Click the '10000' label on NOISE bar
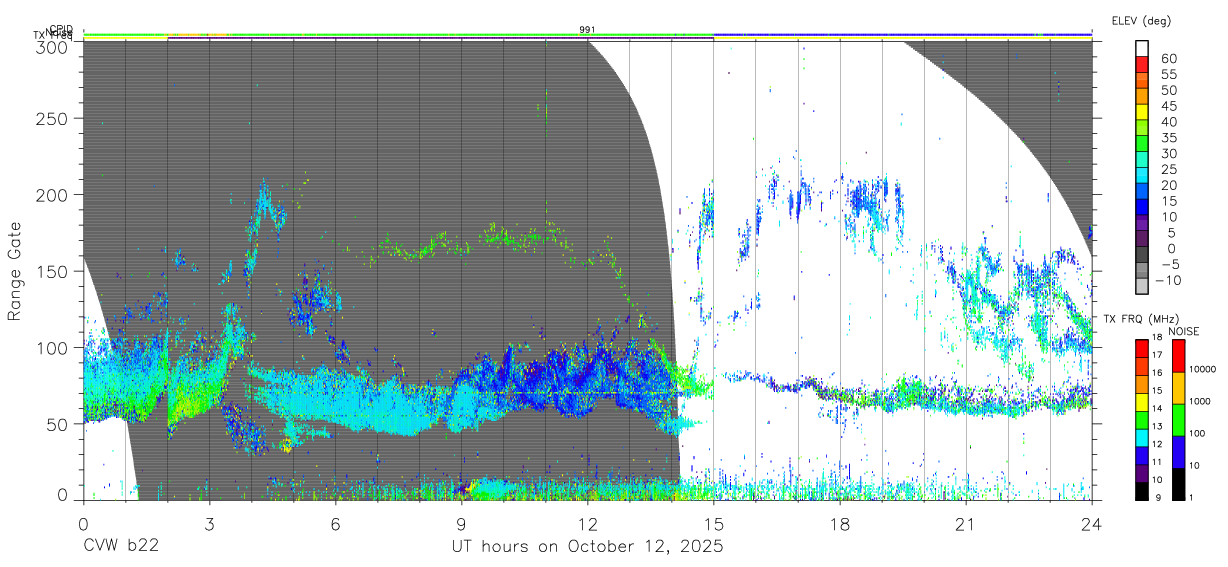1228x567 pixels. point(1204,370)
